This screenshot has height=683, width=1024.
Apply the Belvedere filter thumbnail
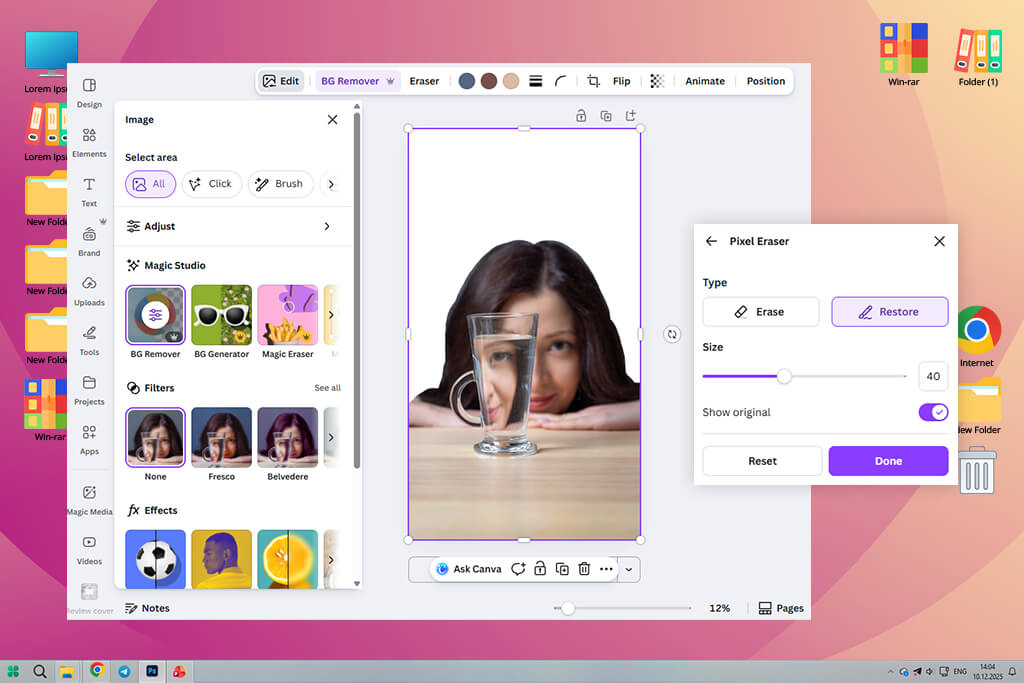coord(288,437)
